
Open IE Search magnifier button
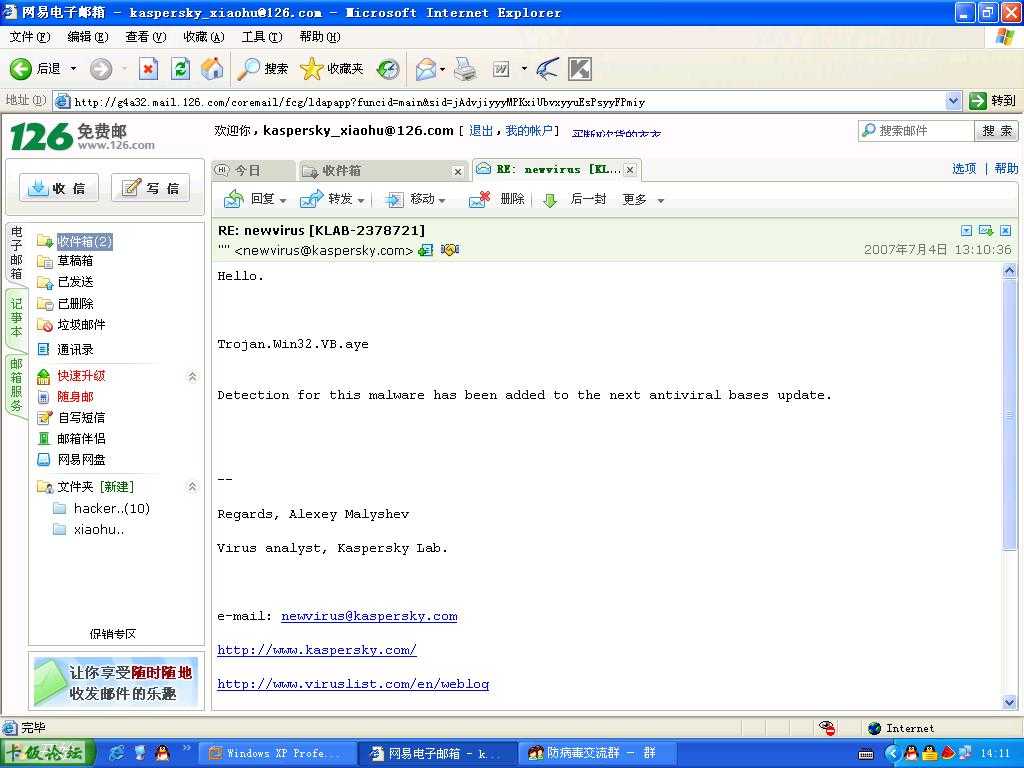pos(263,69)
